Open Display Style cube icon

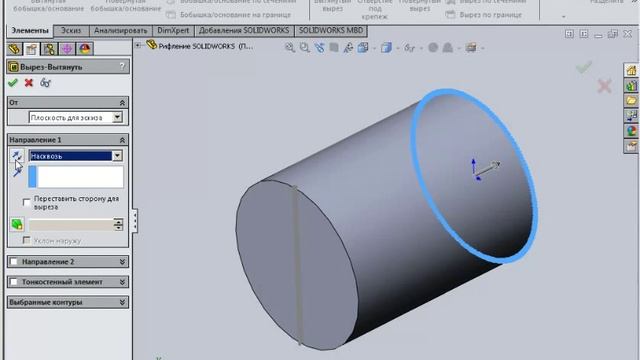pos(386,48)
